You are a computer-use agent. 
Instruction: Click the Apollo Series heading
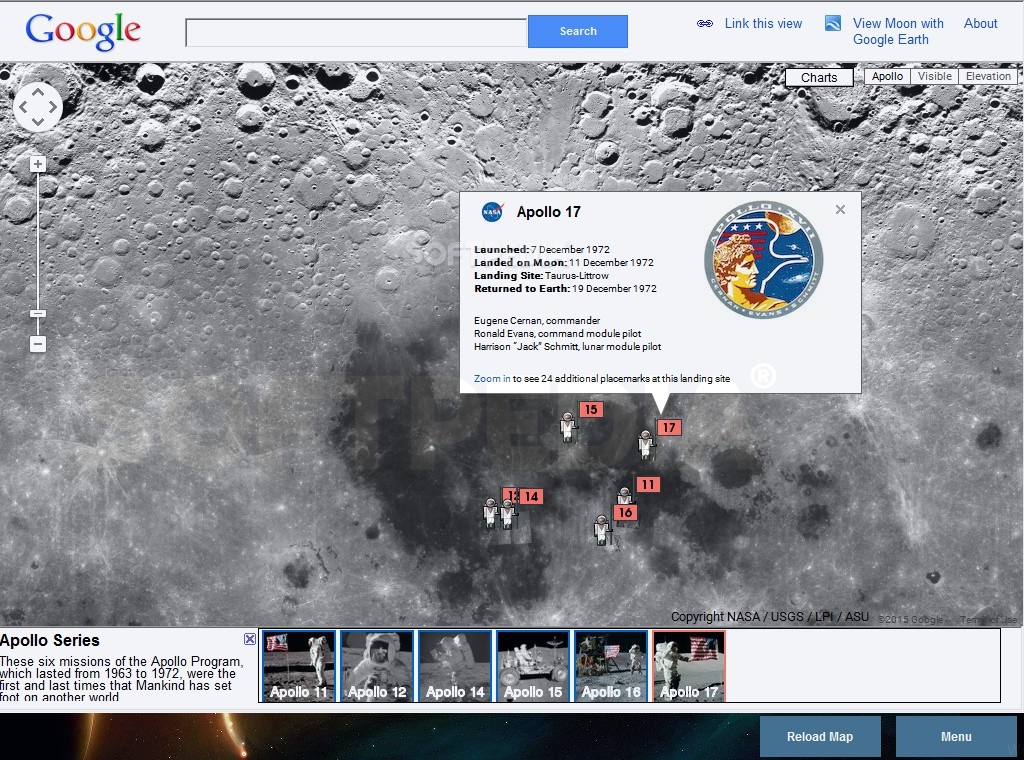pos(50,640)
